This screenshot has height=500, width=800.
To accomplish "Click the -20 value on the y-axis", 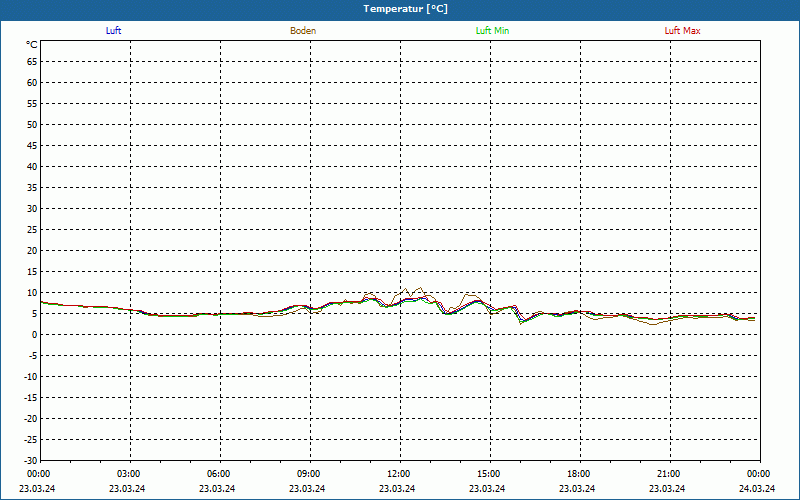I will pyautogui.click(x=31, y=418).
